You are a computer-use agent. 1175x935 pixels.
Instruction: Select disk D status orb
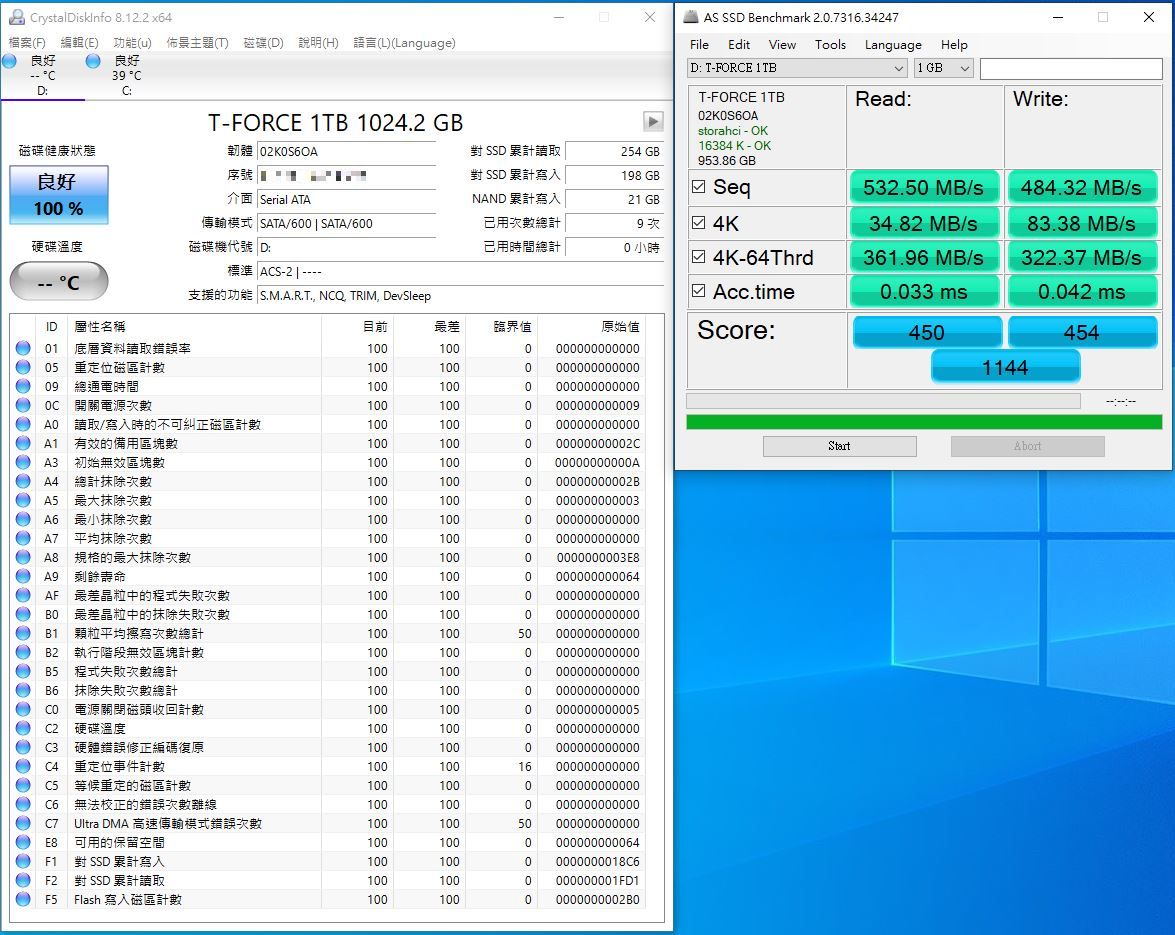tap(10, 61)
